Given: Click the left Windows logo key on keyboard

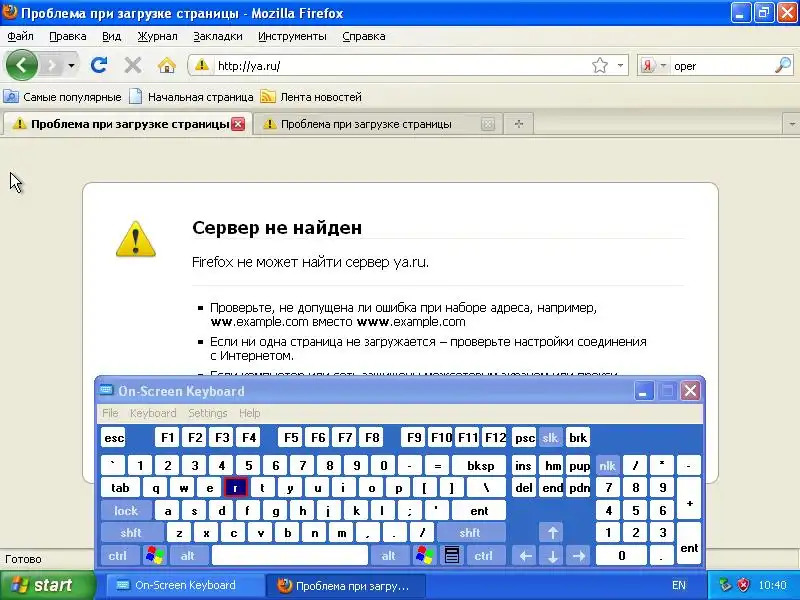Looking at the screenshot, I should click(155, 555).
